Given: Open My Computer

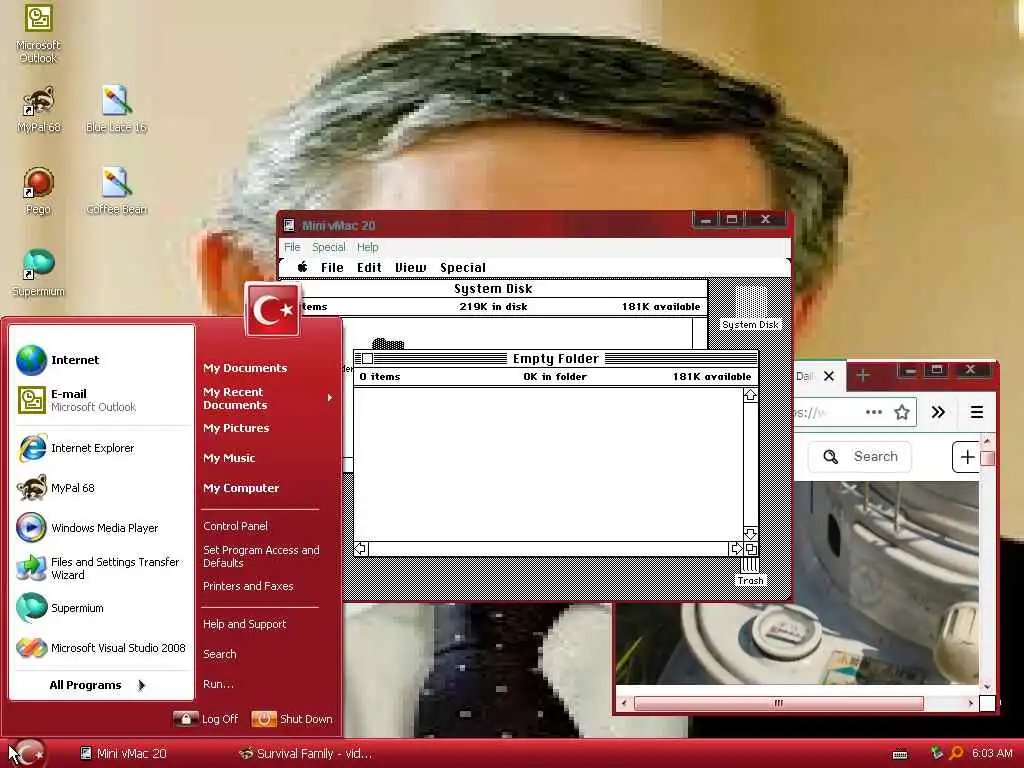Looking at the screenshot, I should pos(240,488).
